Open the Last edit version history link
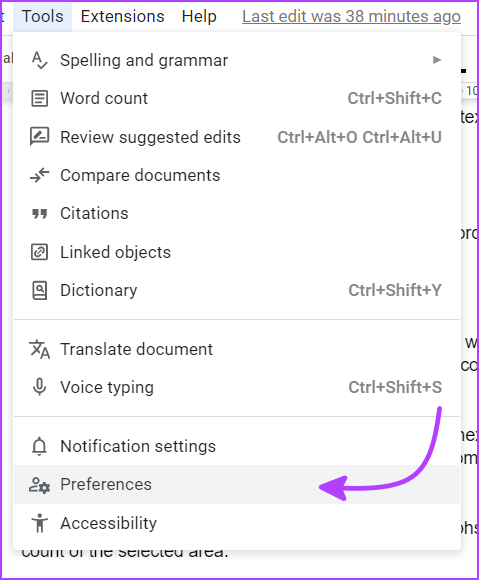 pos(351,17)
